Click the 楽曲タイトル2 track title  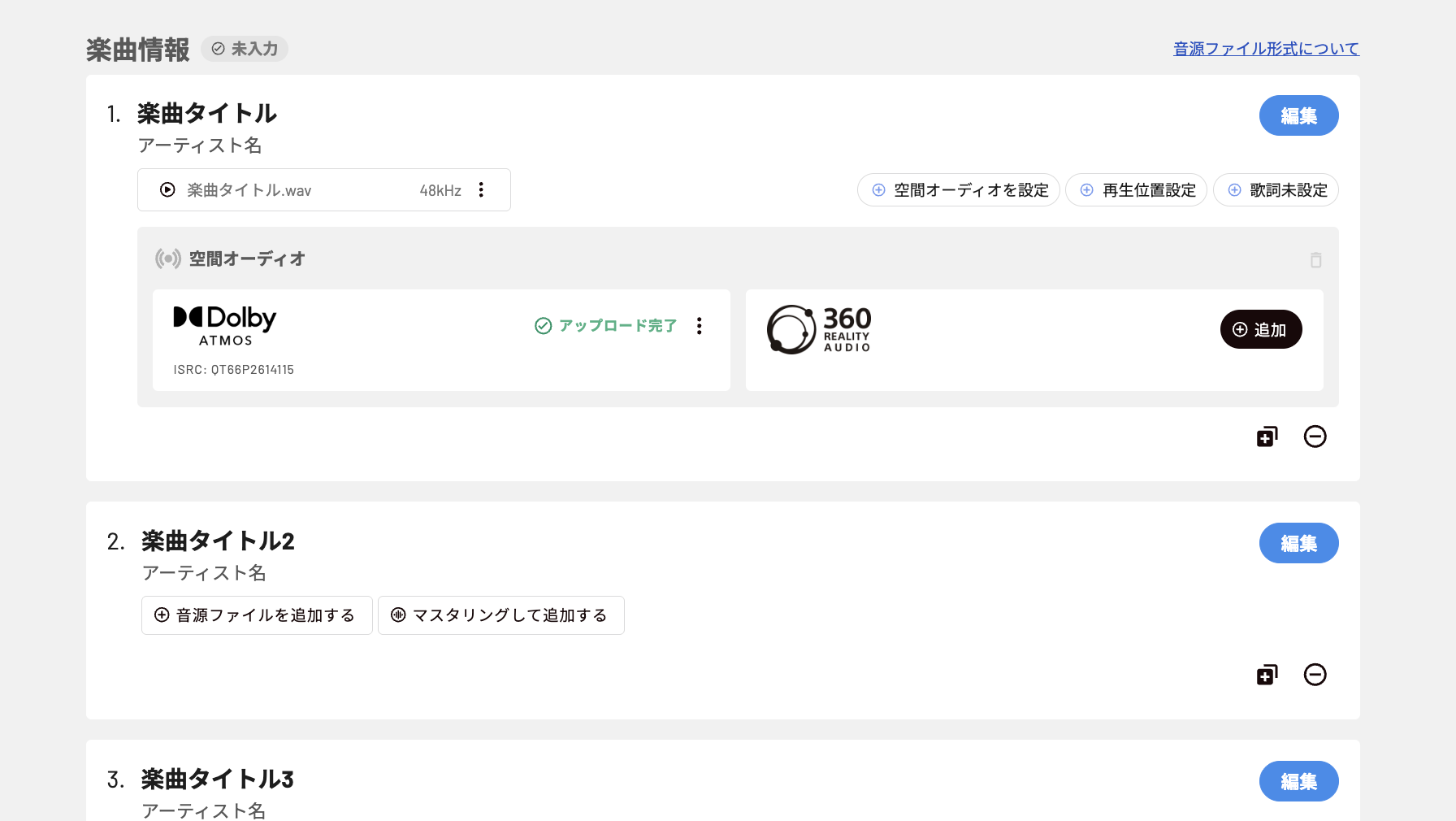point(218,541)
